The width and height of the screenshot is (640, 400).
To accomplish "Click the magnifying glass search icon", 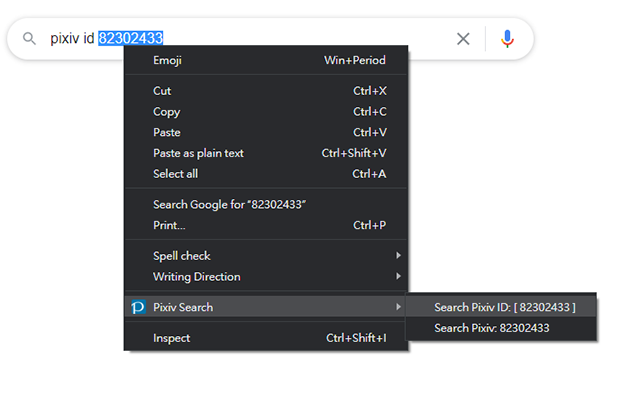I will (x=29, y=39).
